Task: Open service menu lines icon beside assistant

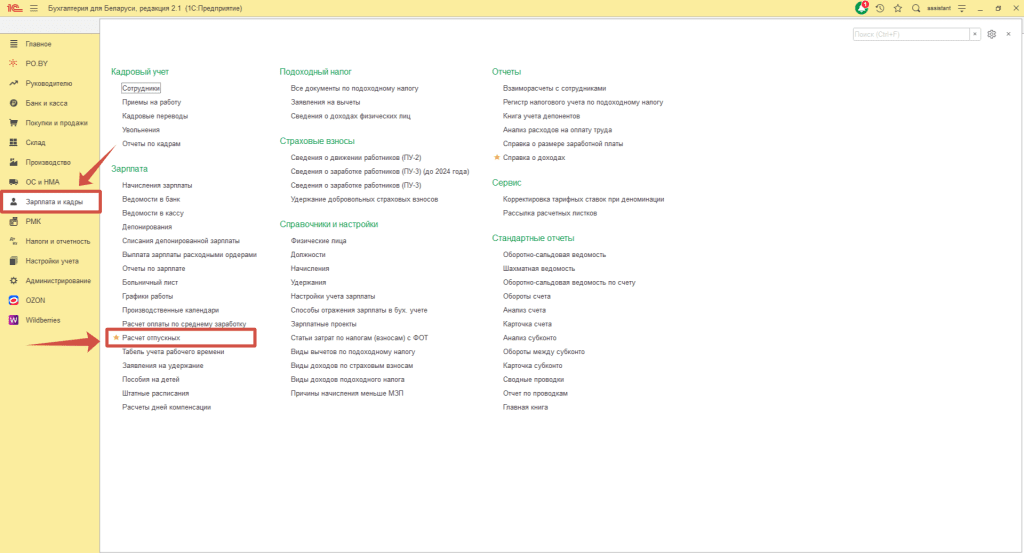Action: click(x=962, y=8)
